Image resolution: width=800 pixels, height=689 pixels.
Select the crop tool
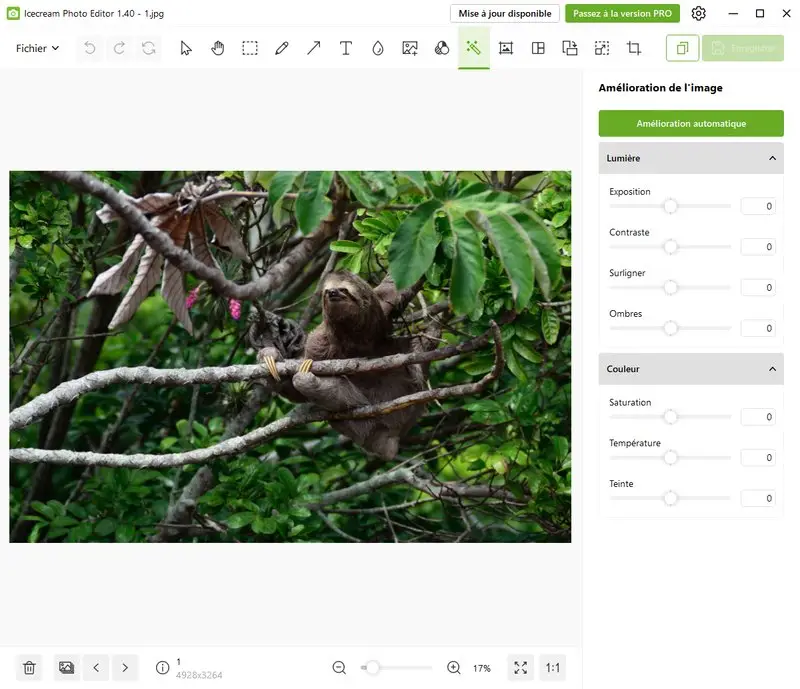(x=634, y=48)
